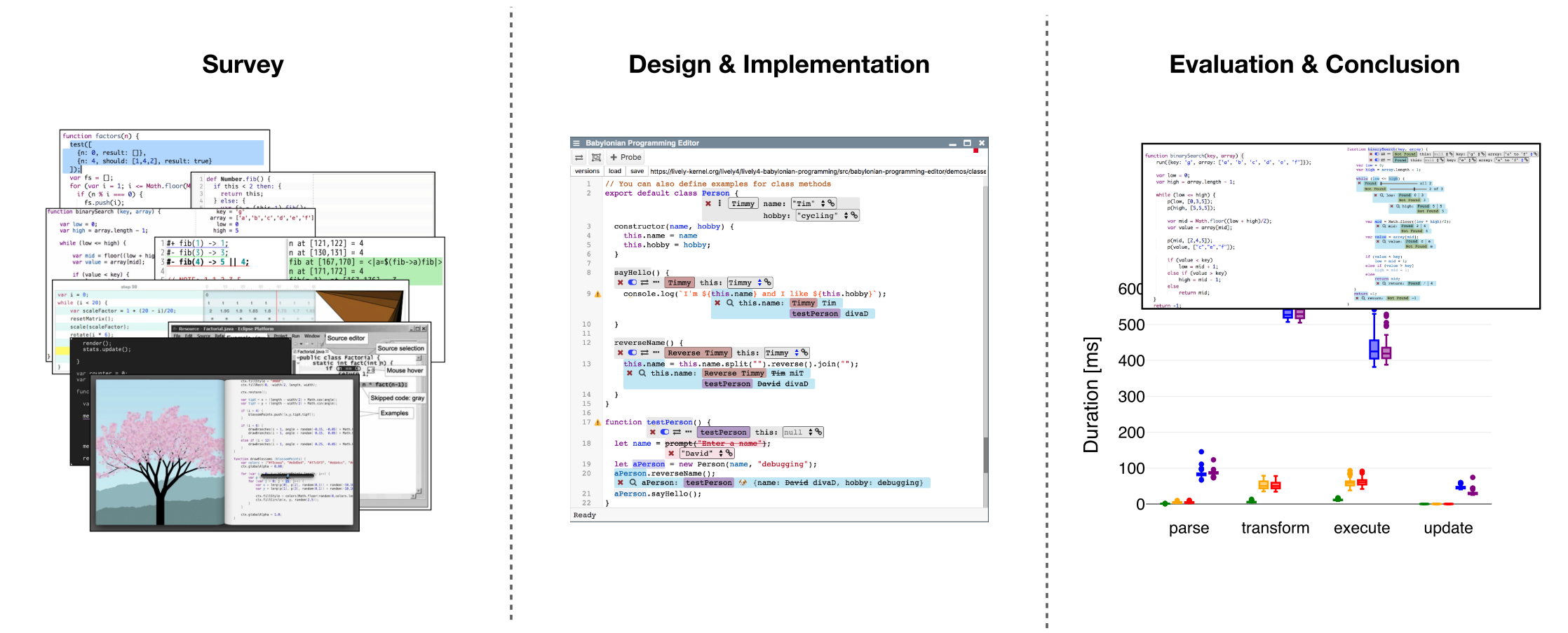Screen dimensions: 1568x633
Task: Click the ellipsis on the Reverse Timmy example
Action: pos(656,353)
